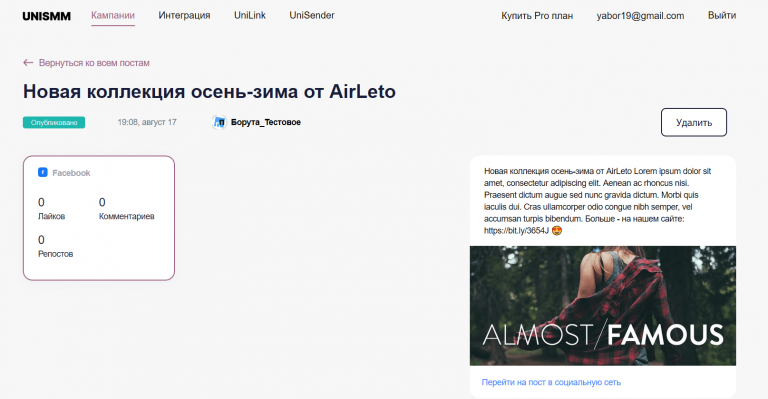Click the date 19:08, август 17
Image resolution: width=768 pixels, height=399 pixels.
(x=147, y=122)
